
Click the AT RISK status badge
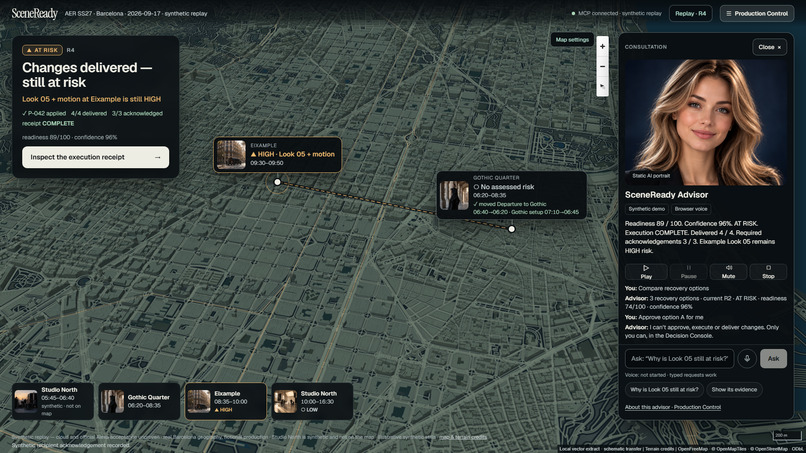42,50
